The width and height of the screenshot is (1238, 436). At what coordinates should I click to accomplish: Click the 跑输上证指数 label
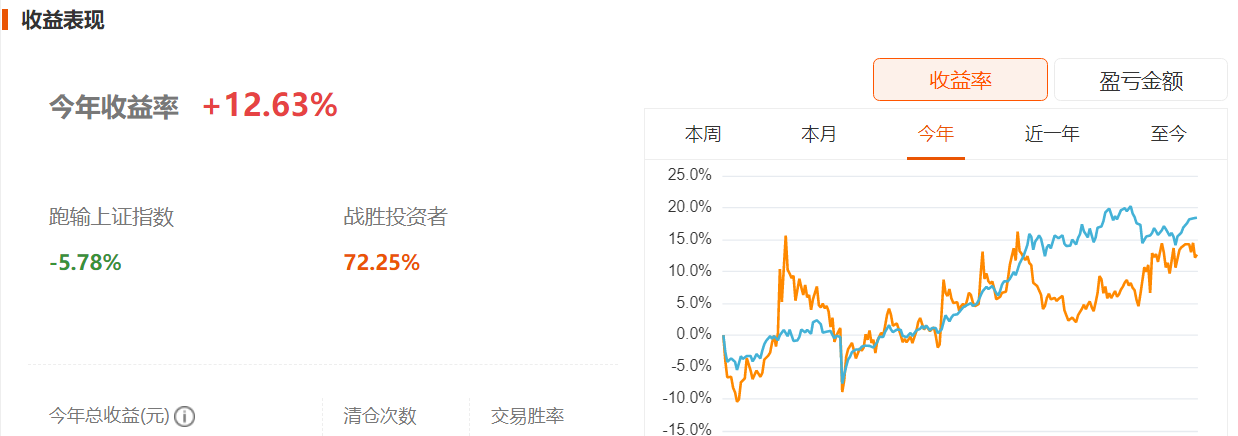(111, 216)
